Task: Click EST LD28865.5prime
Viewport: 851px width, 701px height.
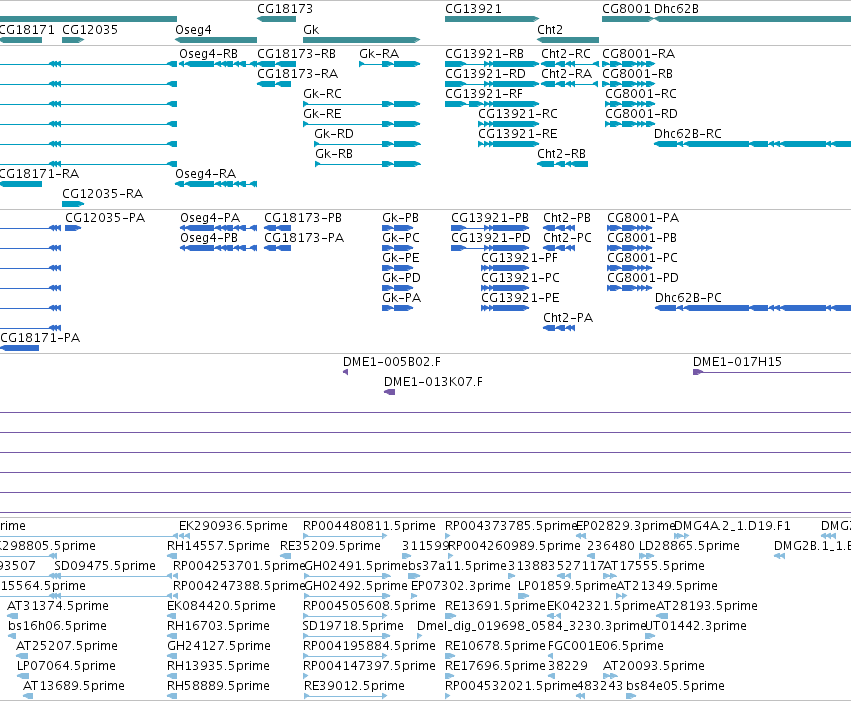Action: pos(689,546)
